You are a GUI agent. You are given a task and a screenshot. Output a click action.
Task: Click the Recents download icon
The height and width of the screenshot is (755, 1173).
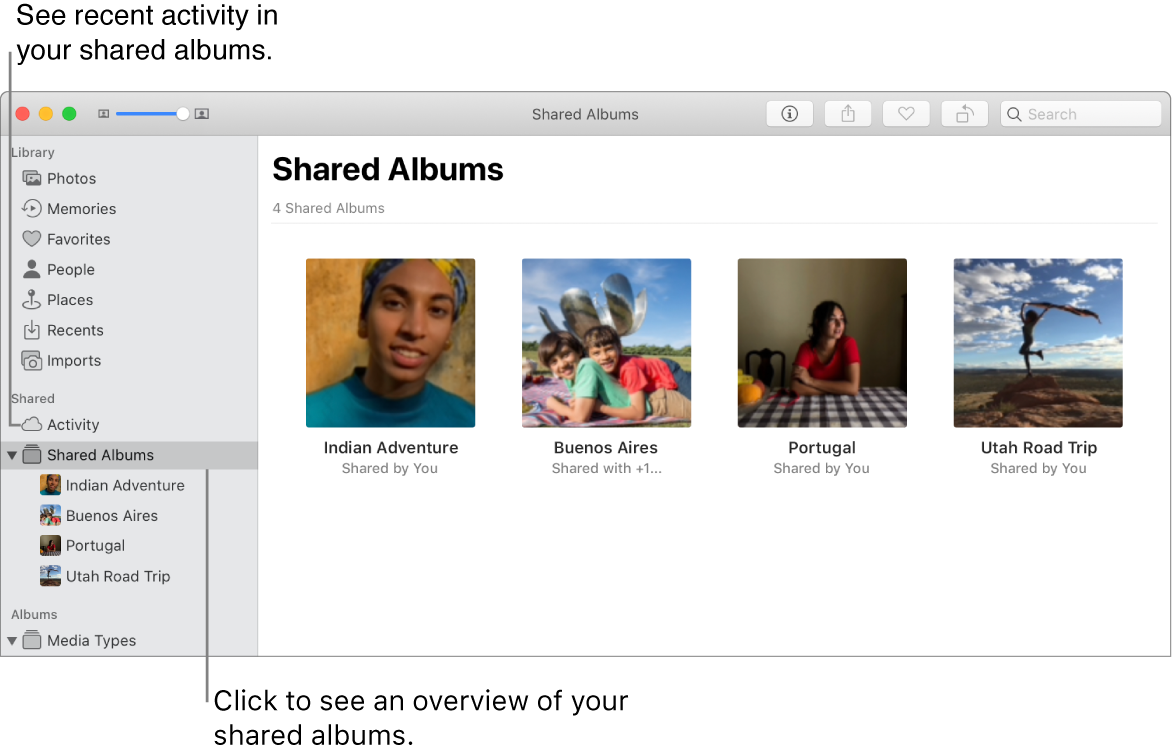[31, 330]
